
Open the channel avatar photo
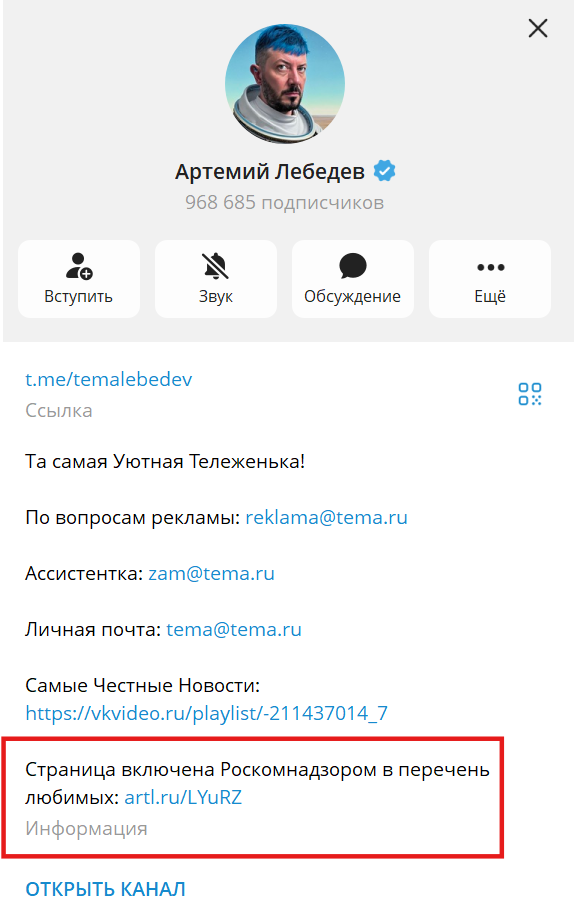point(285,84)
